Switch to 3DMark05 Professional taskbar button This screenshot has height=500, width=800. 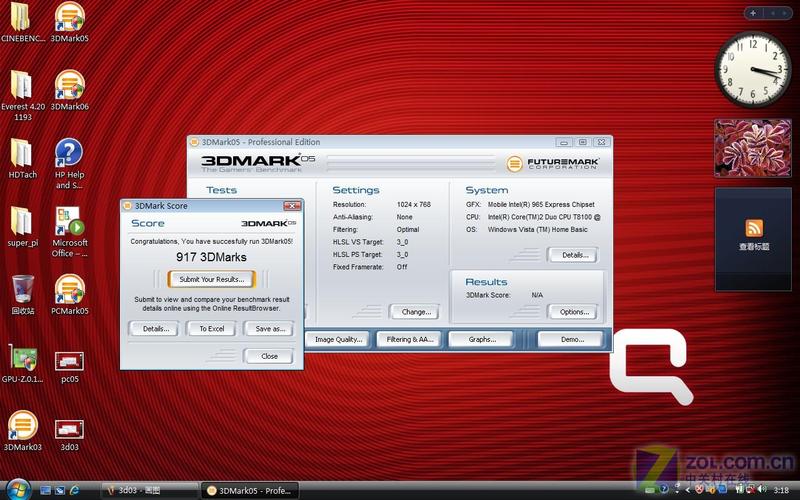249,490
